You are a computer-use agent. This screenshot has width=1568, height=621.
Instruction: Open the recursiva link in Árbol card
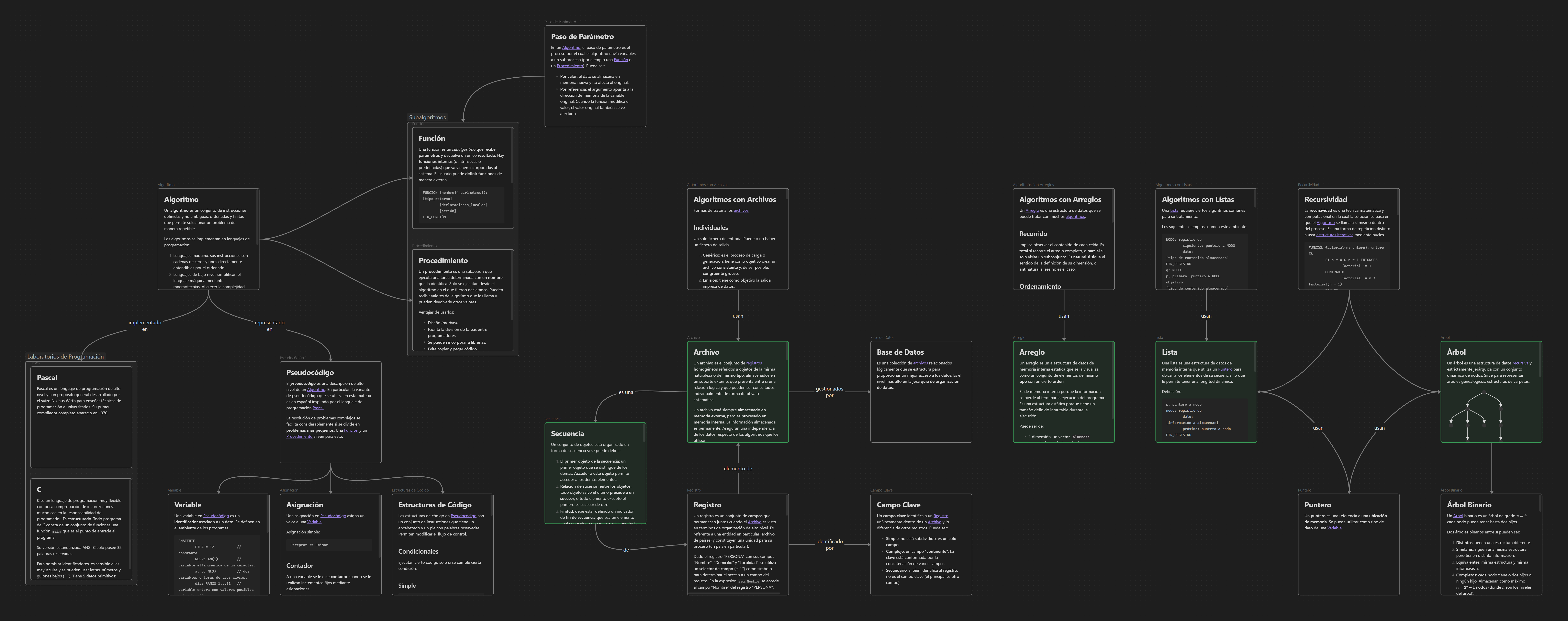point(1521,363)
